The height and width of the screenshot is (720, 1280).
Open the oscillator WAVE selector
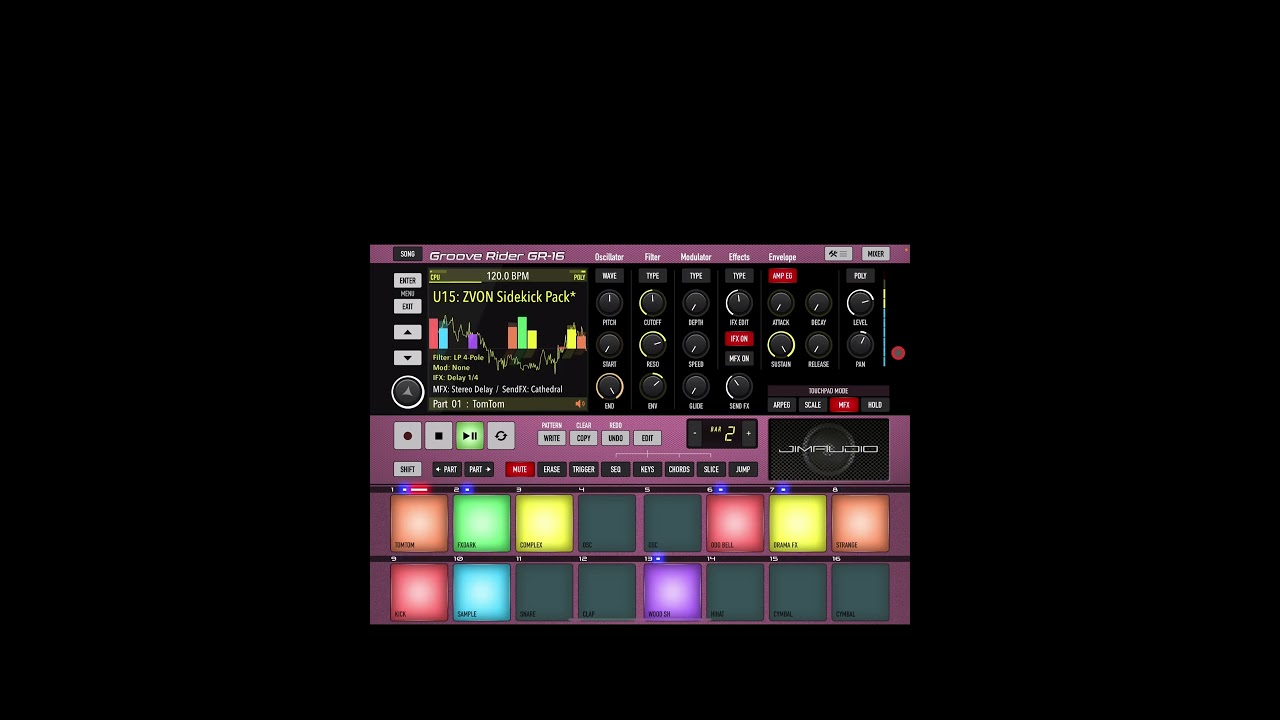pos(609,276)
